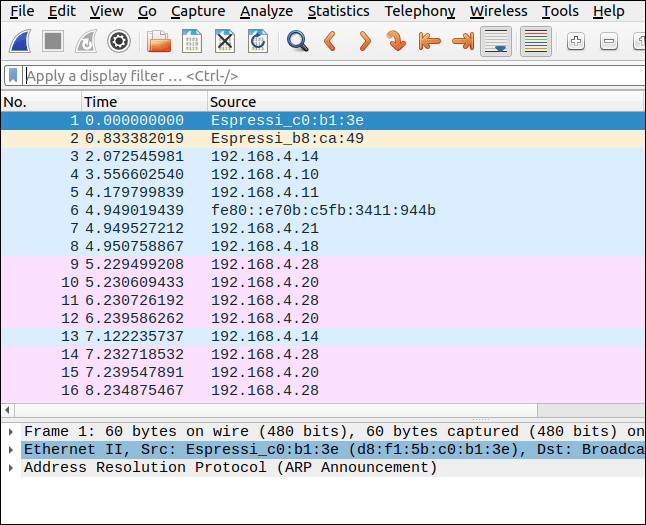Select packet 13 at time 7.122235737
The image size is (646, 525).
(x=323, y=336)
